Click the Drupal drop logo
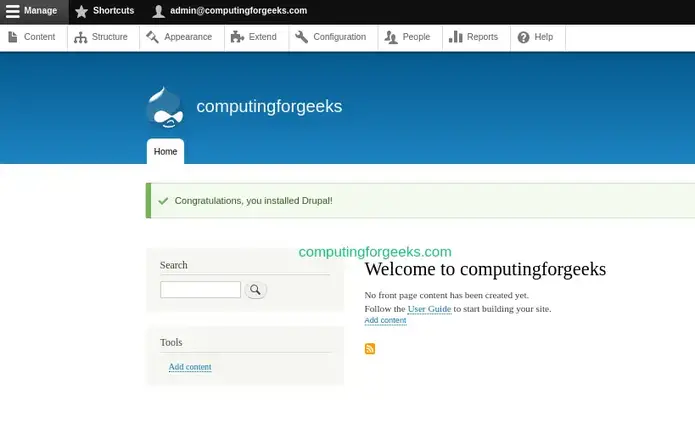 click(165, 107)
